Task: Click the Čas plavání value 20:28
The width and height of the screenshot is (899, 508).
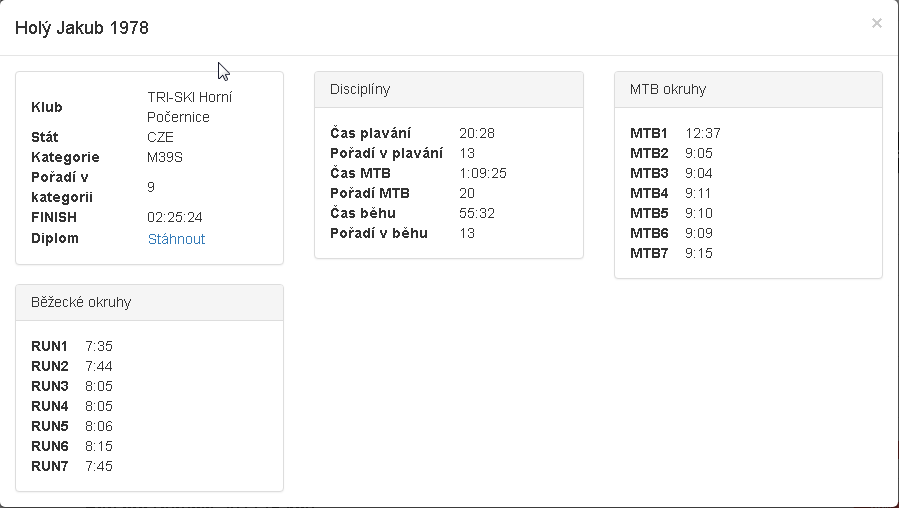Action: click(477, 133)
